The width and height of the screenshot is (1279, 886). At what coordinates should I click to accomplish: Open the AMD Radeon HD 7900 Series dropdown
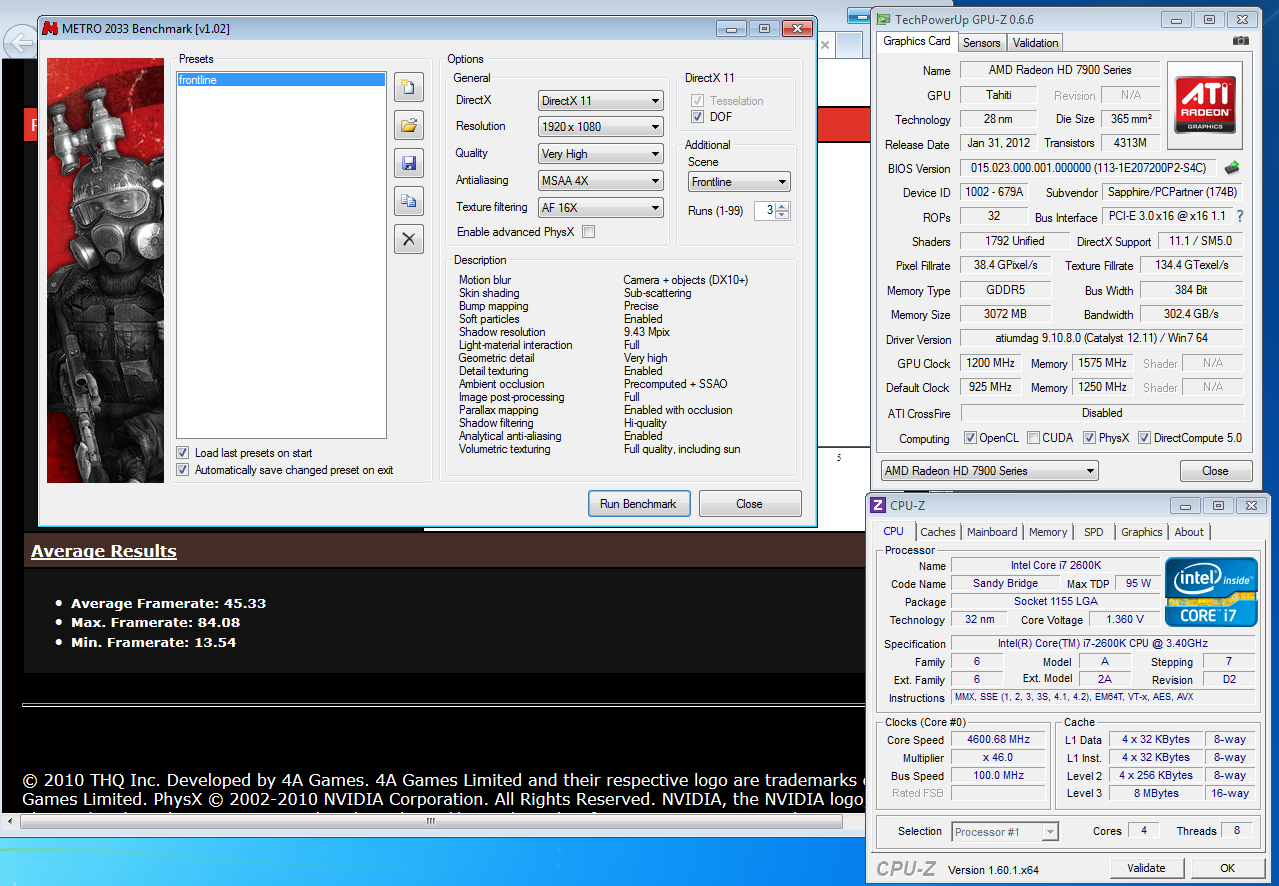tap(989, 471)
